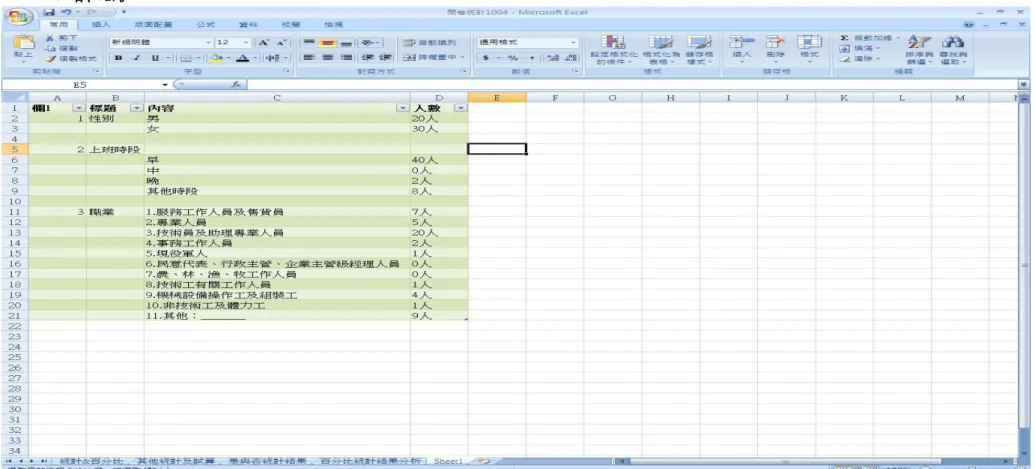1035x469 pixels.
Task: Open 格式化為表格 gallery
Action: tap(661, 49)
